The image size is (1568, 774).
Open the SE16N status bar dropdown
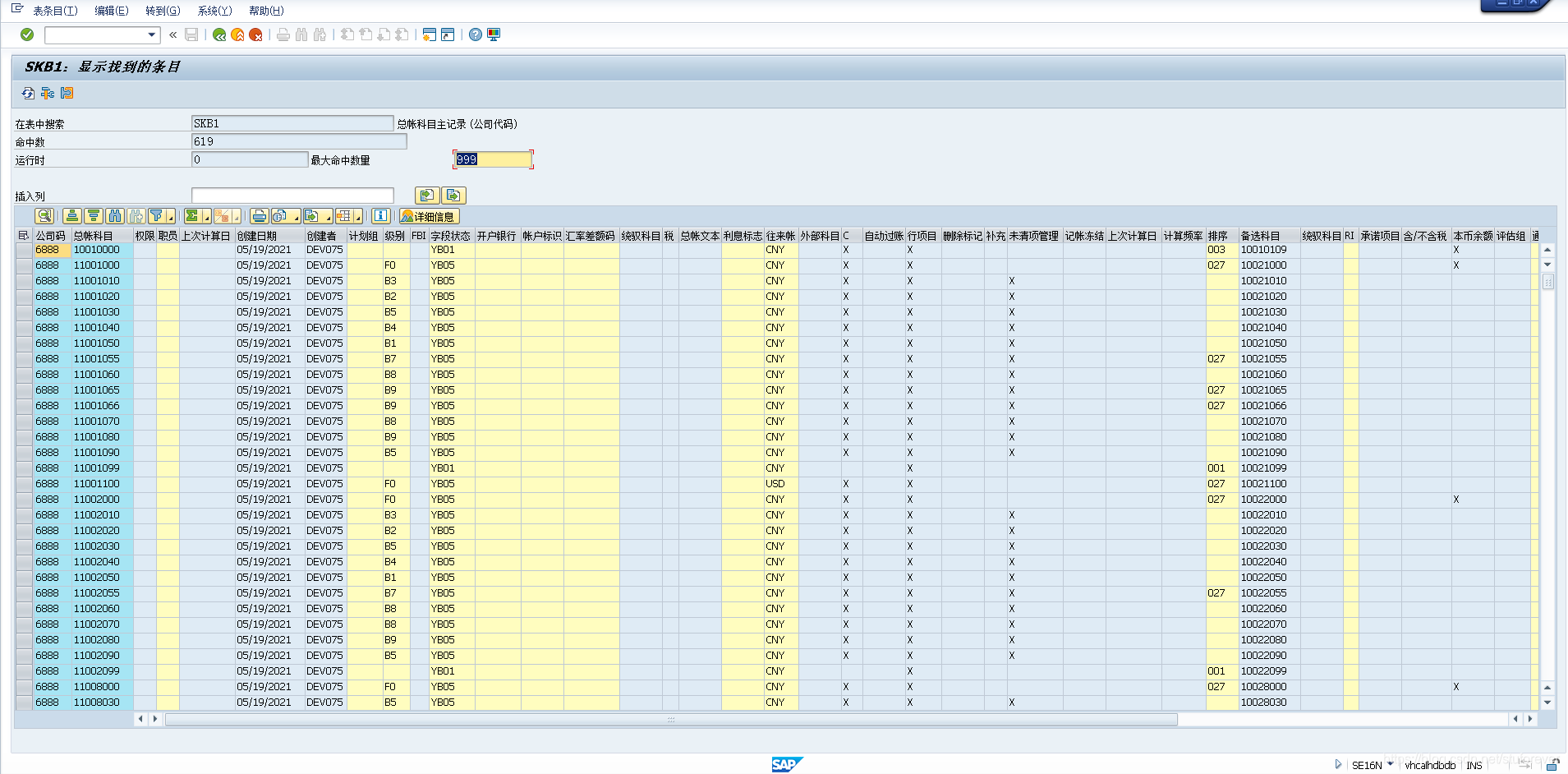click(1390, 764)
